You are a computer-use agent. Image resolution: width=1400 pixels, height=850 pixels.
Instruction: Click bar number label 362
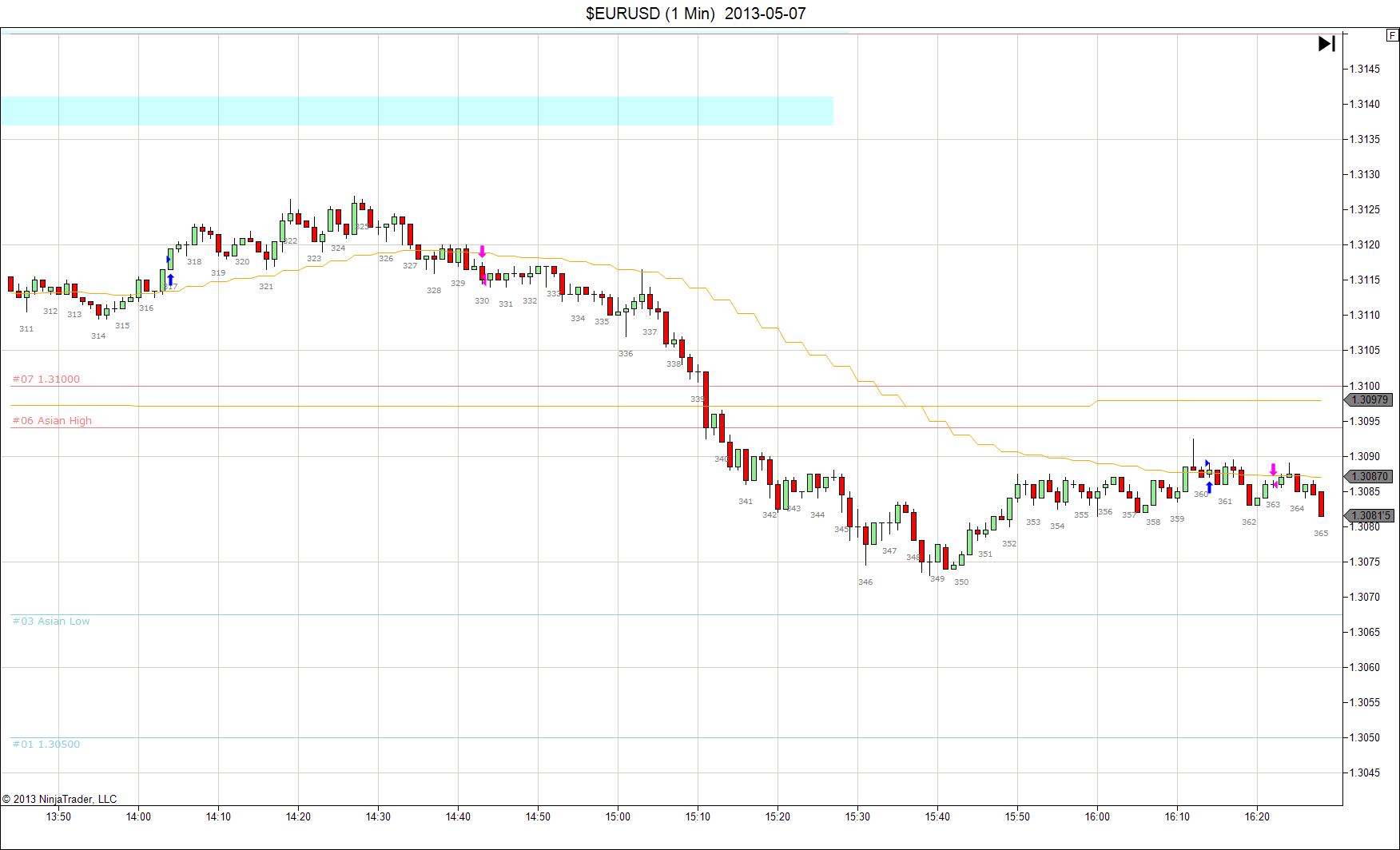pos(1249,522)
